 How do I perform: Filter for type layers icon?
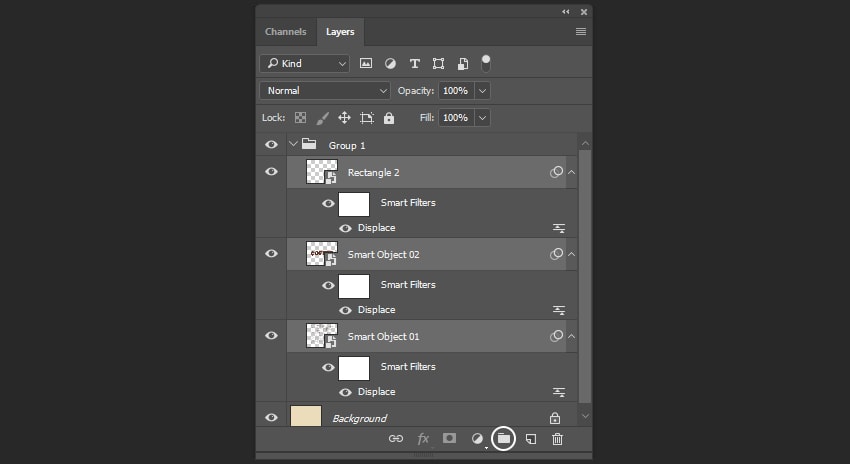point(415,63)
